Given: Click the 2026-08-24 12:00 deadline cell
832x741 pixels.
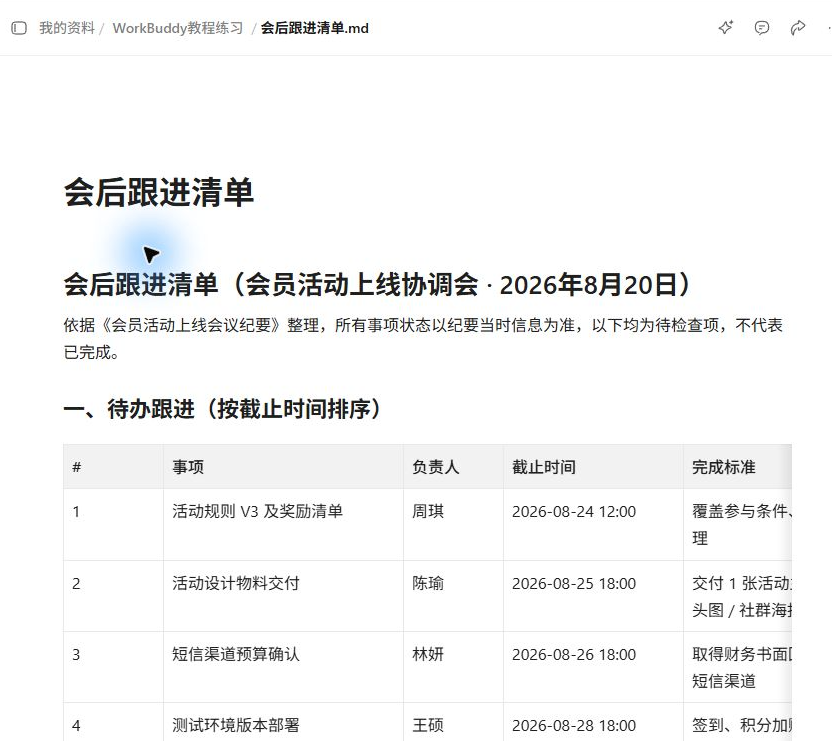Looking at the screenshot, I should pos(593,524).
